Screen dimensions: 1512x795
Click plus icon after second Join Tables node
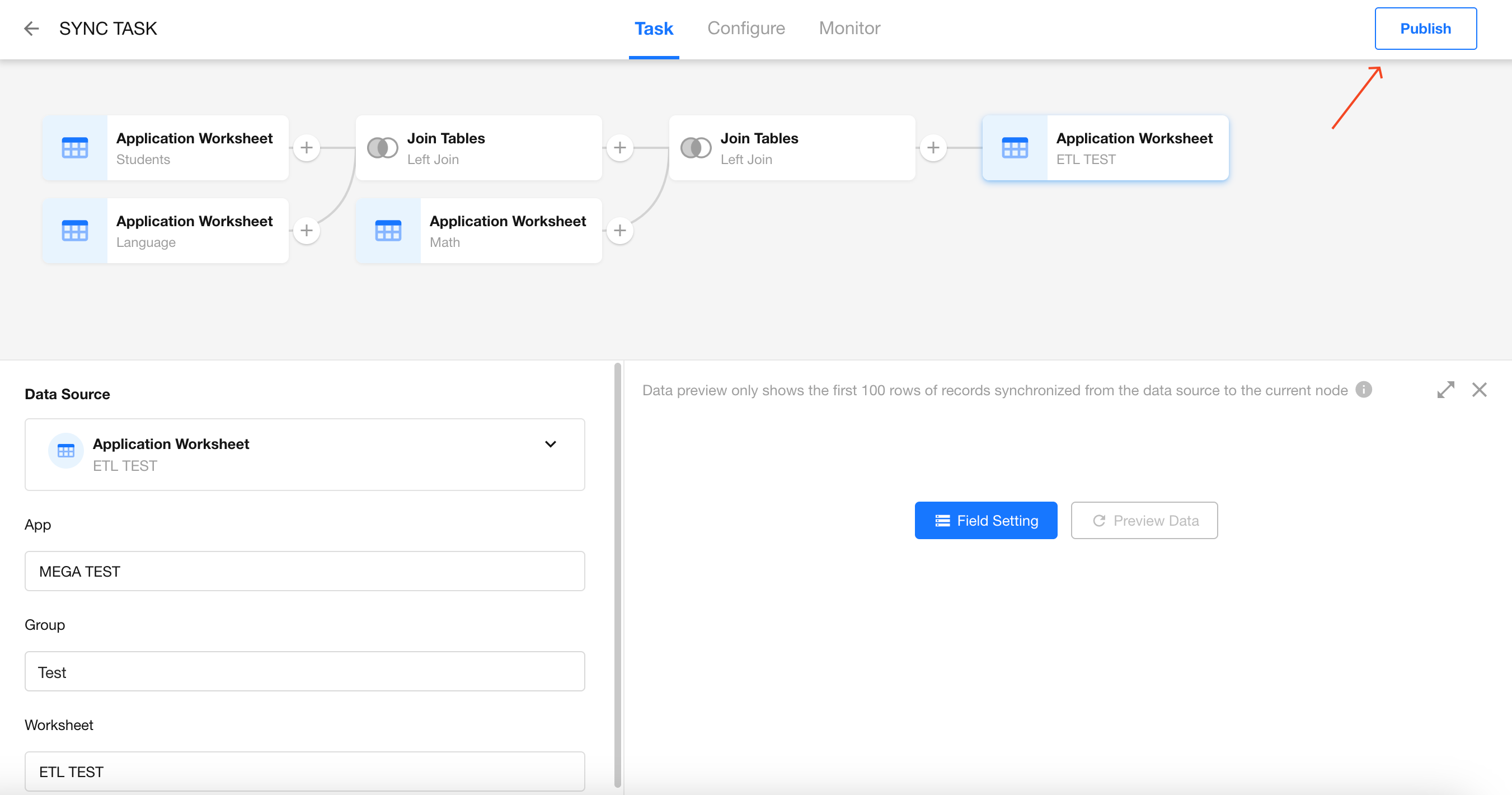933,147
